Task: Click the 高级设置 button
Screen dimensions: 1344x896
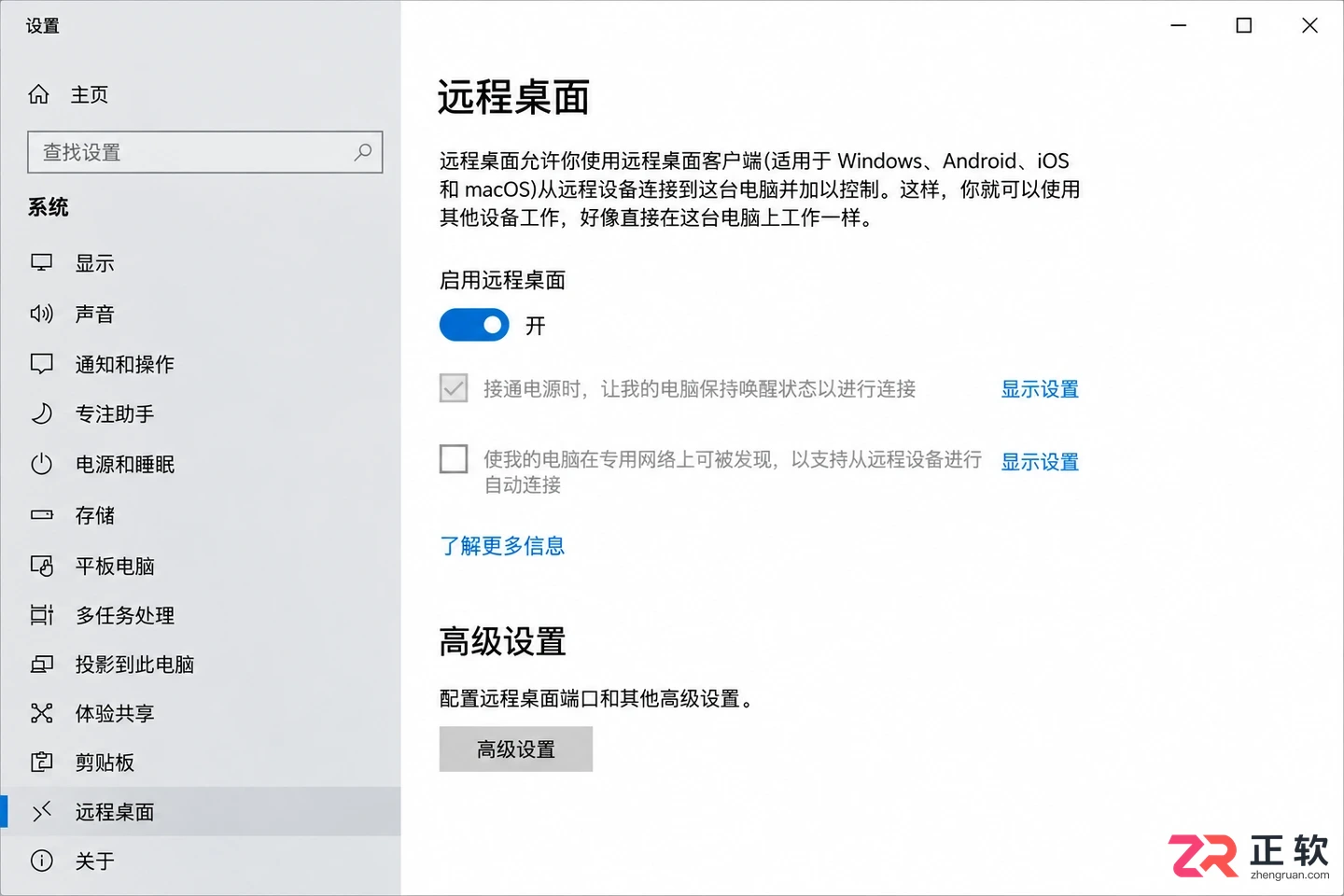Action: [516, 749]
